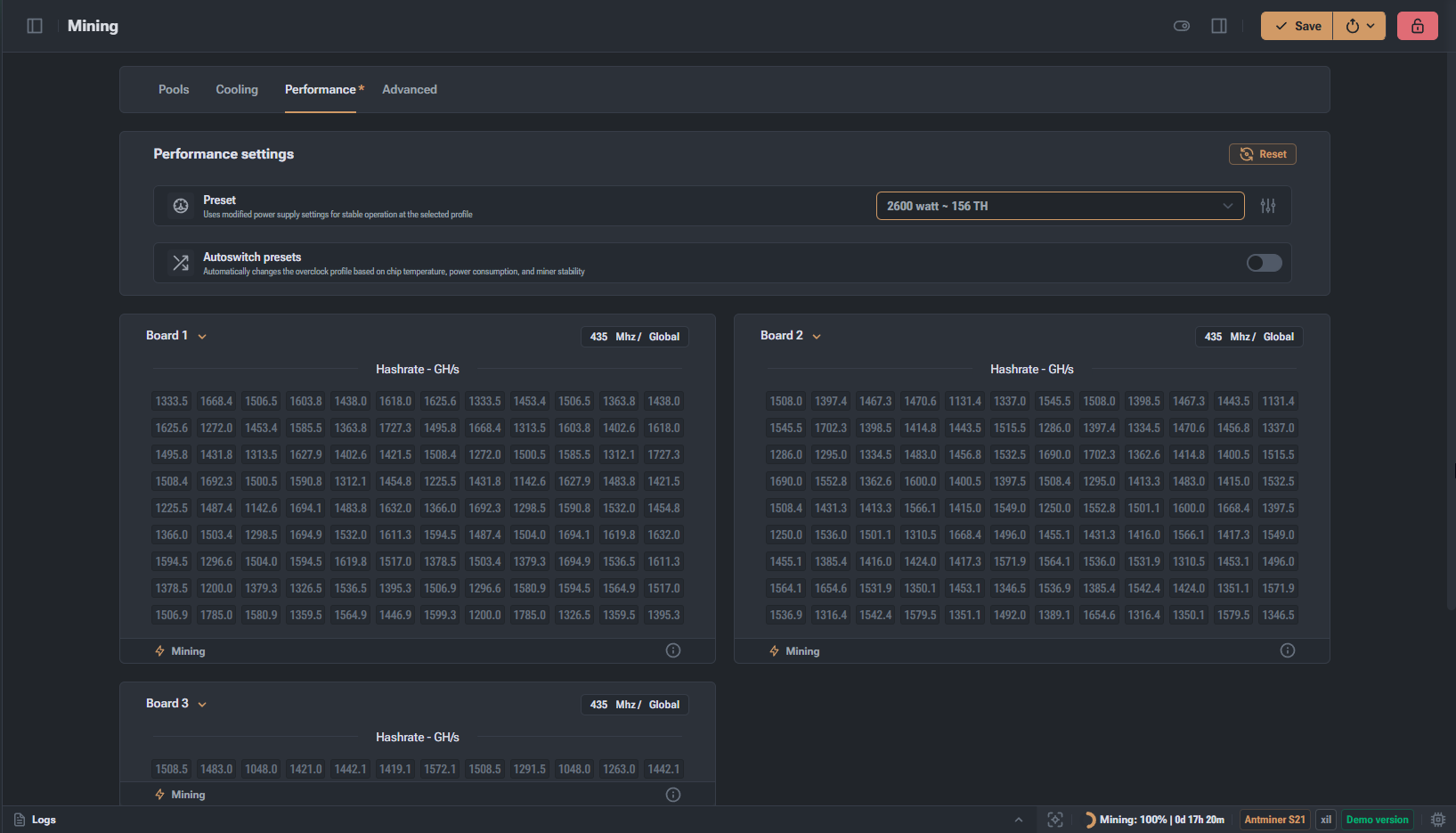
Task: Open preset tuning sliders icon
Action: 1268,206
